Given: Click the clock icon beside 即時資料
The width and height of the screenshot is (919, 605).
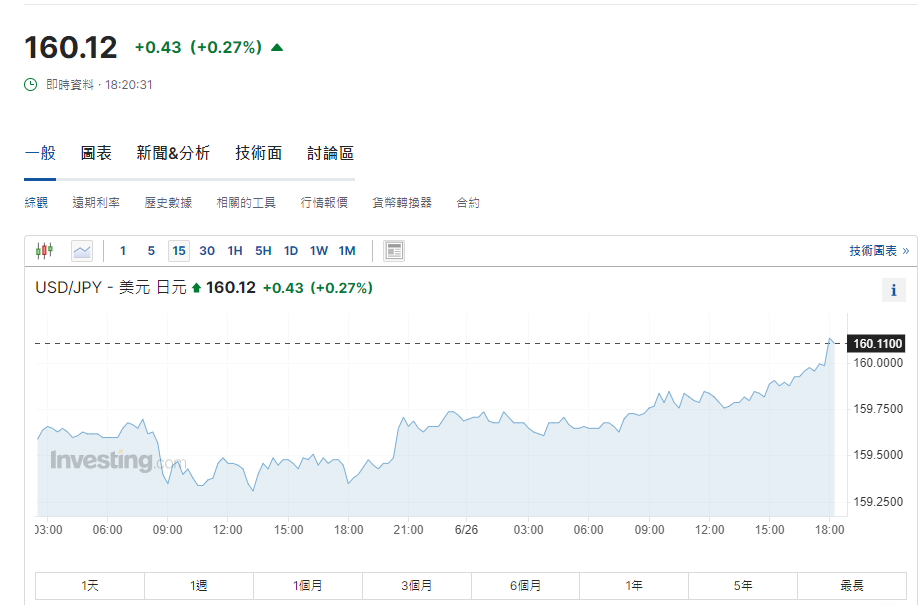Looking at the screenshot, I should click(x=29, y=85).
